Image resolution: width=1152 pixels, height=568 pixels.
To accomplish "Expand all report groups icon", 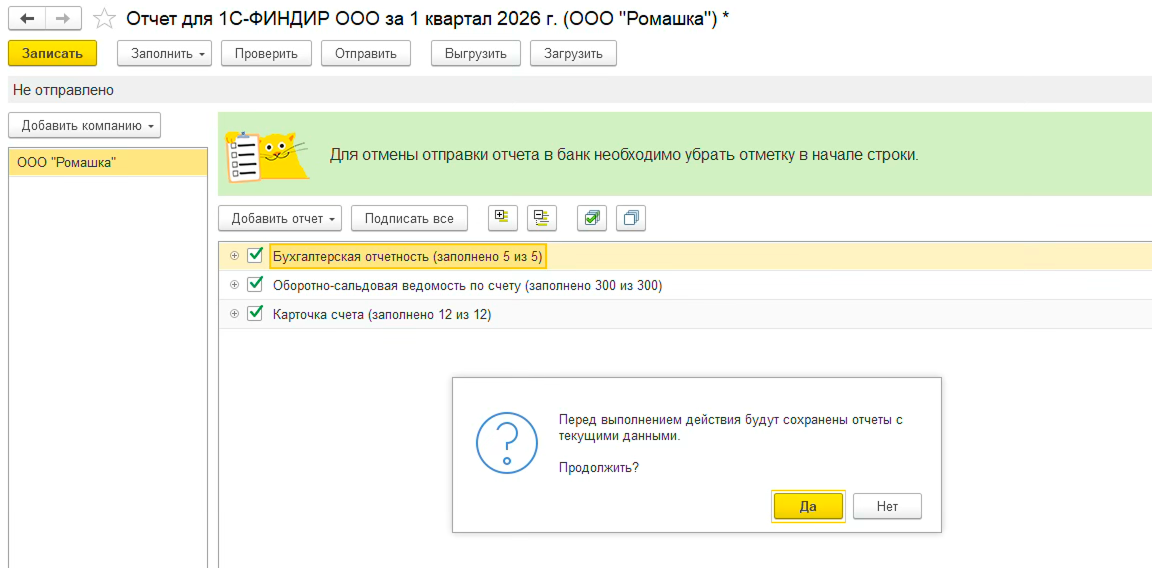I will (x=503, y=218).
